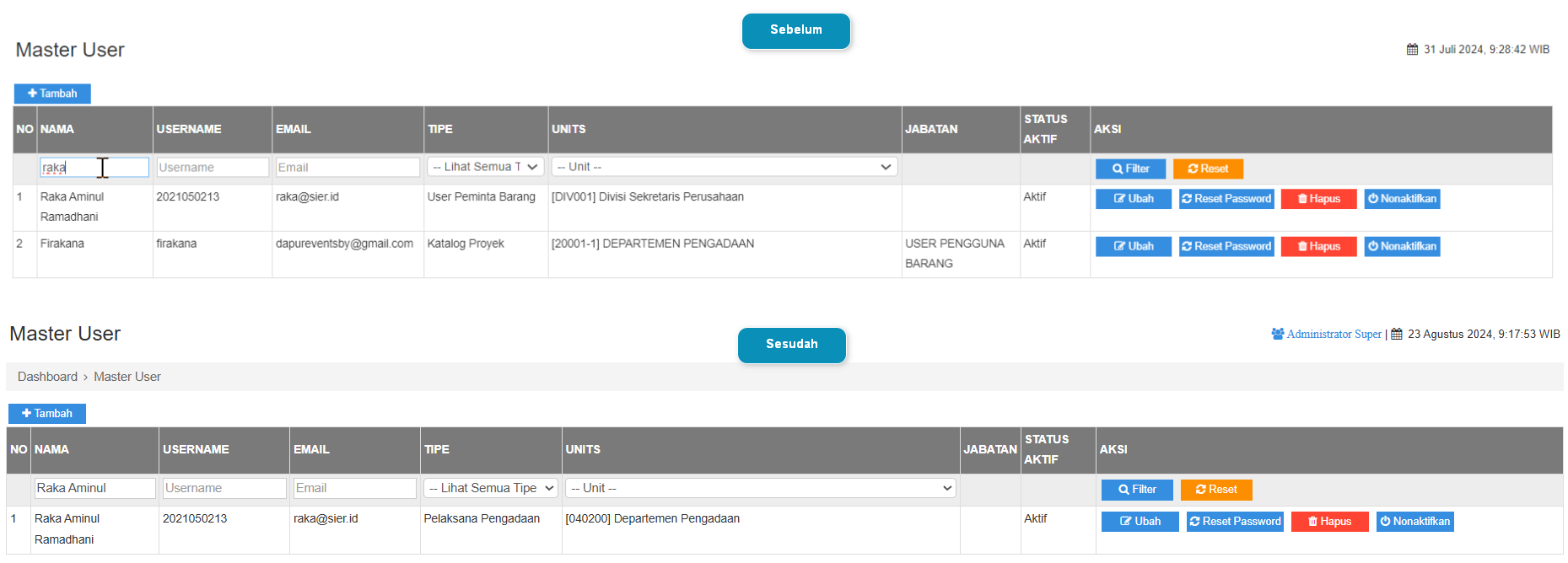
Task: Expand the Unit dropdown in the Sebelum table
Action: (x=724, y=167)
